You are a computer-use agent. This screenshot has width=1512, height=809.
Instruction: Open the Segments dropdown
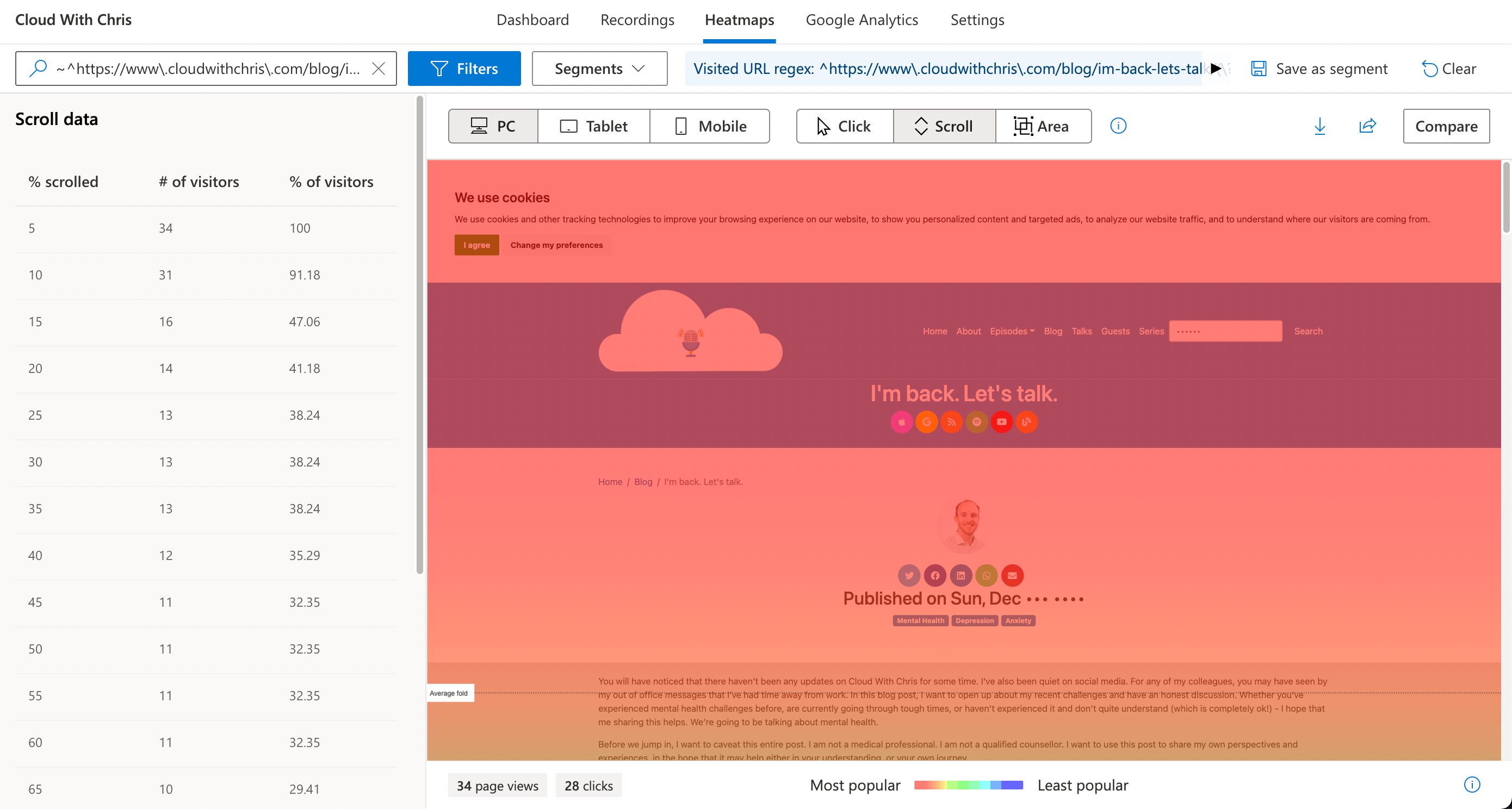pyautogui.click(x=599, y=68)
